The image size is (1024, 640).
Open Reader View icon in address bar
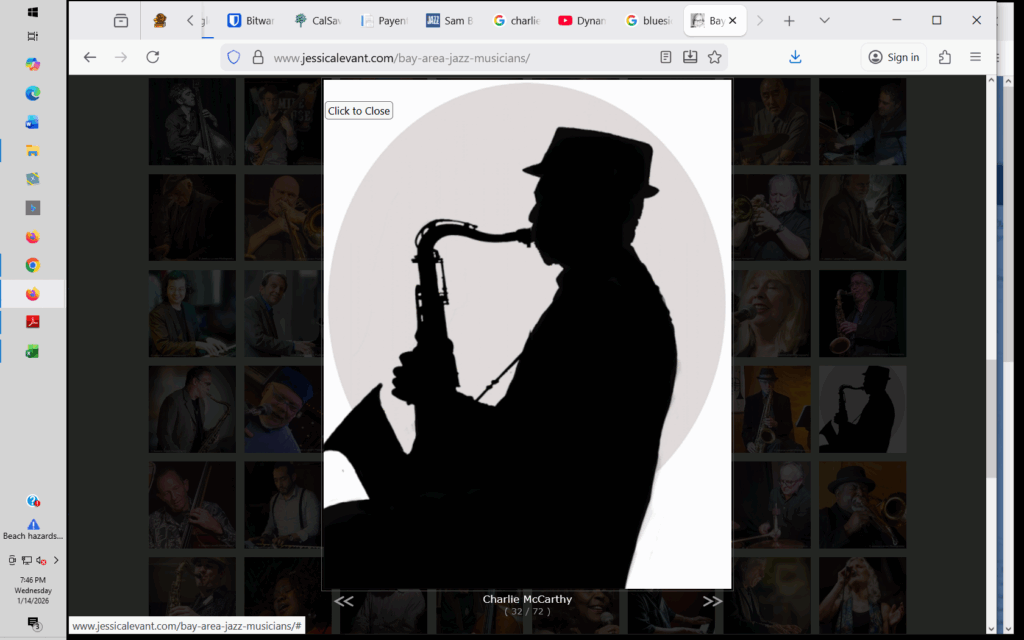(666, 57)
